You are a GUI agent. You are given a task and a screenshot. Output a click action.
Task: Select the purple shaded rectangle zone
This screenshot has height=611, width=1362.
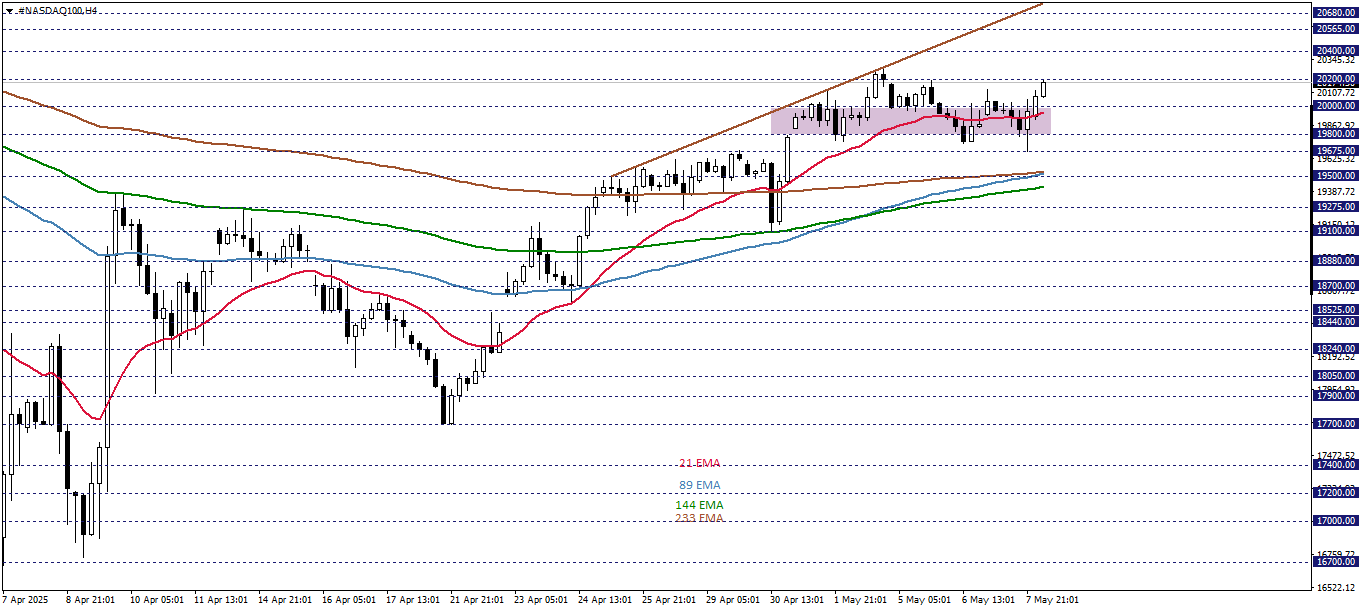pos(910,120)
